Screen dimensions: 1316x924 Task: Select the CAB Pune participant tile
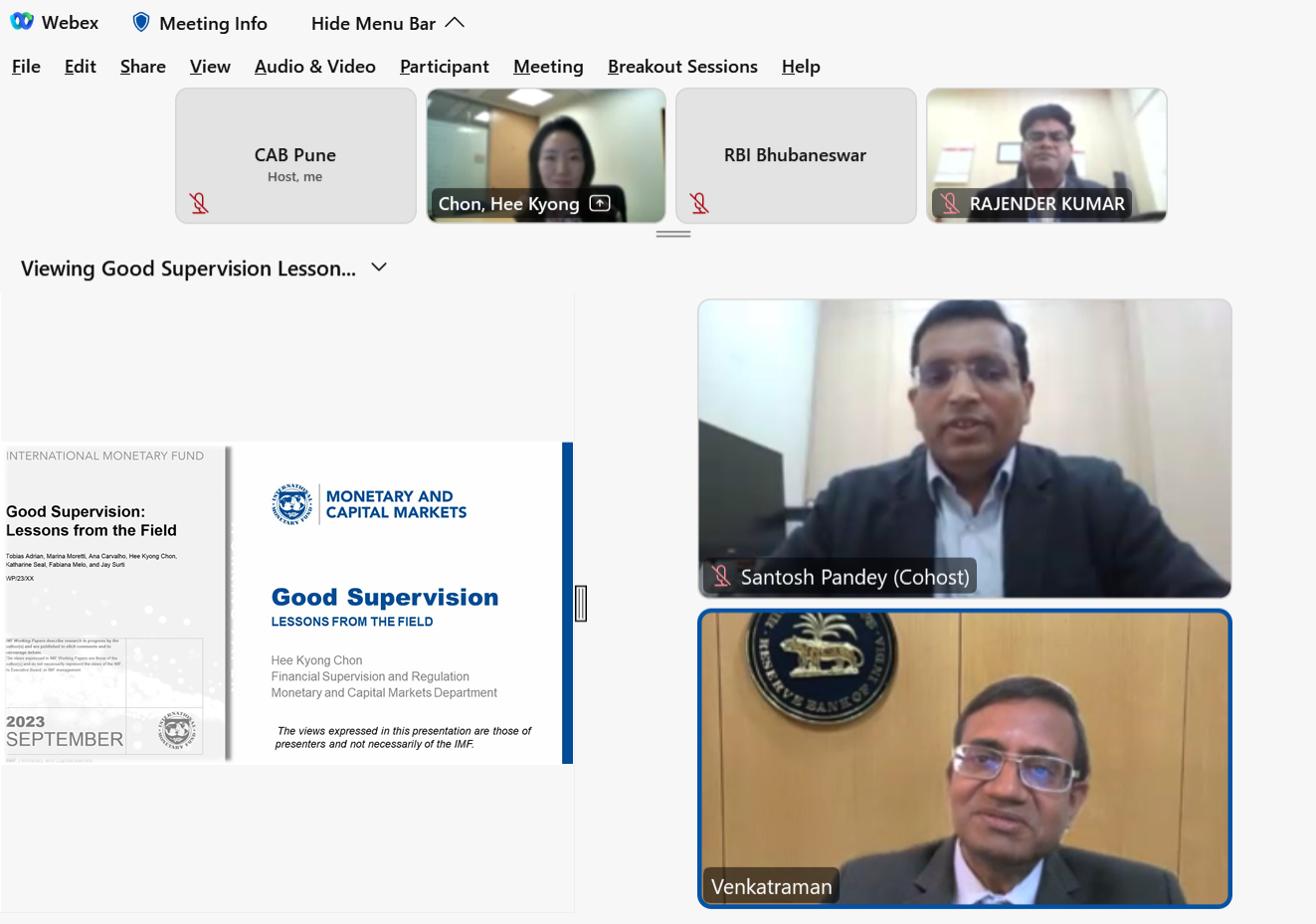click(x=295, y=155)
